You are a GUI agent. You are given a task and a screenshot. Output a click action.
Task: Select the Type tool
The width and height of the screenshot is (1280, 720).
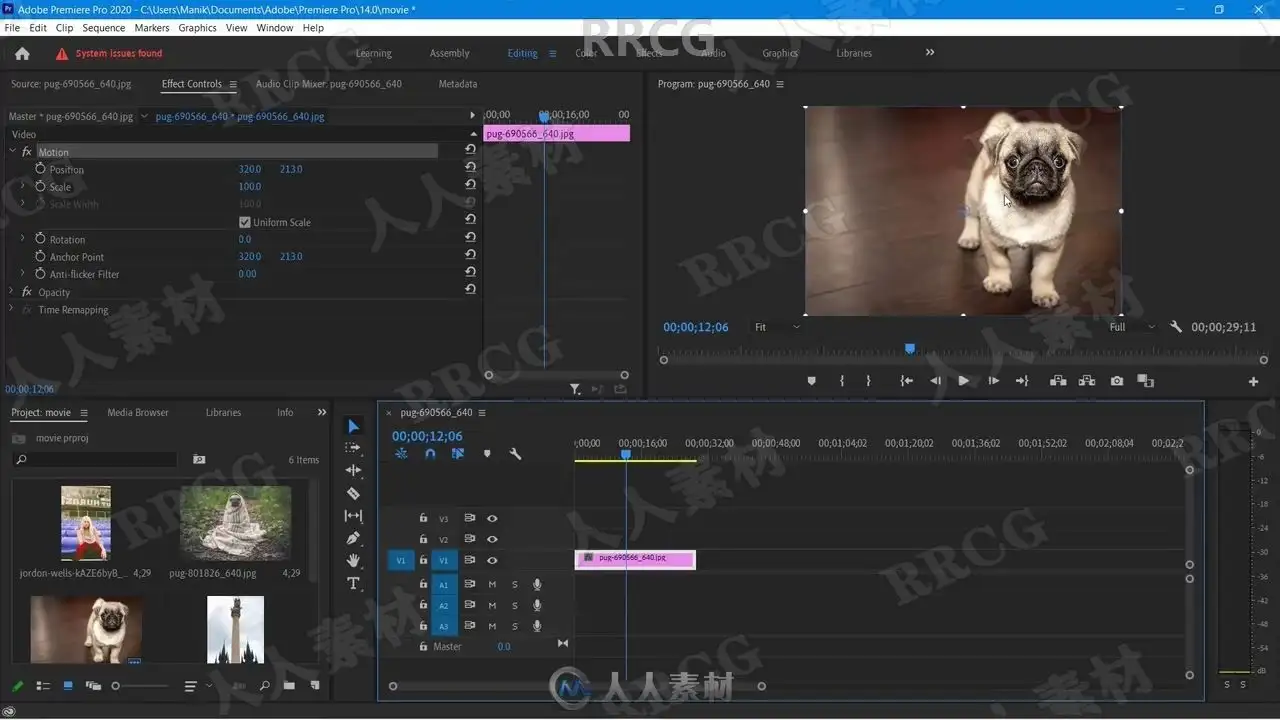353,584
